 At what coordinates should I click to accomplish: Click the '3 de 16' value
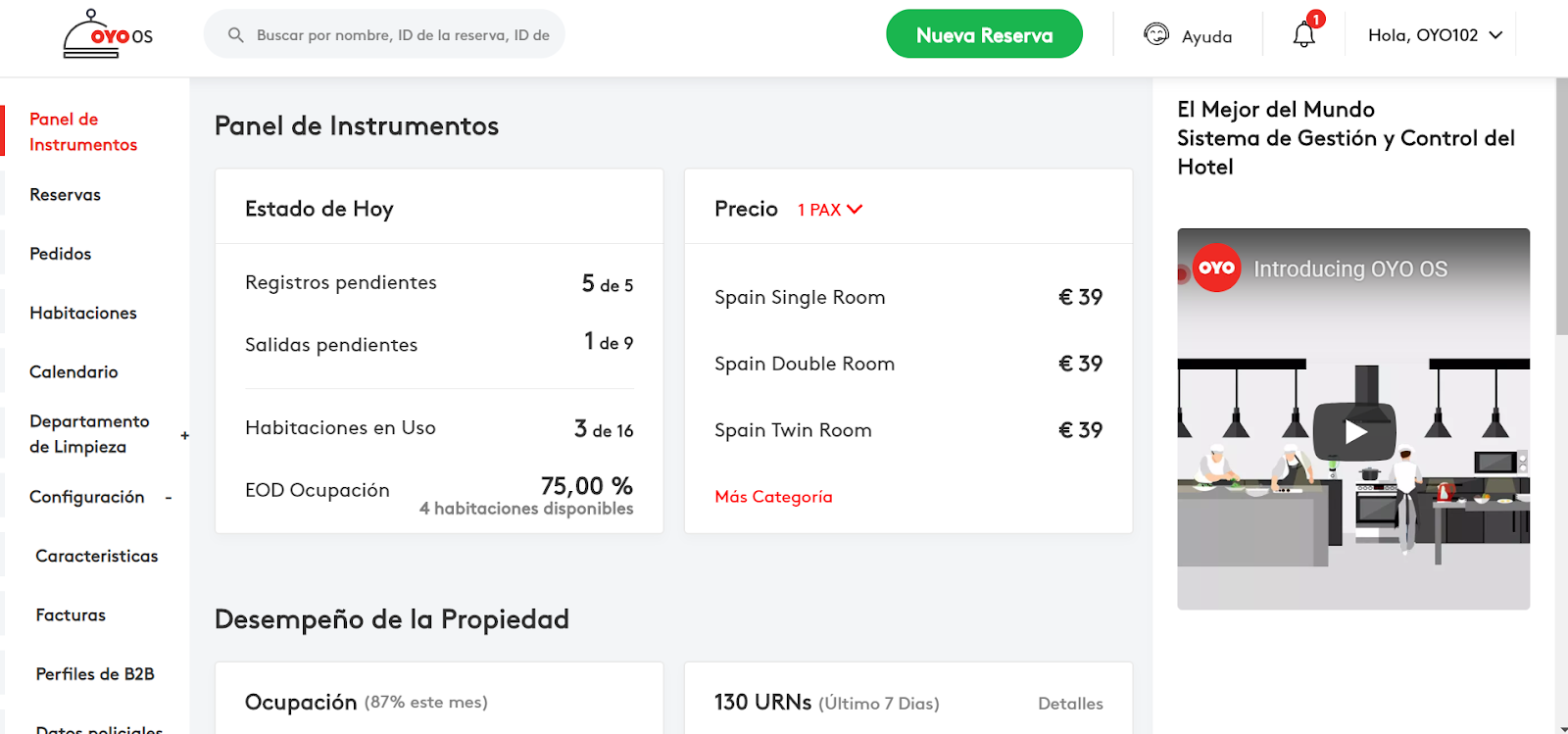pyautogui.click(x=604, y=429)
